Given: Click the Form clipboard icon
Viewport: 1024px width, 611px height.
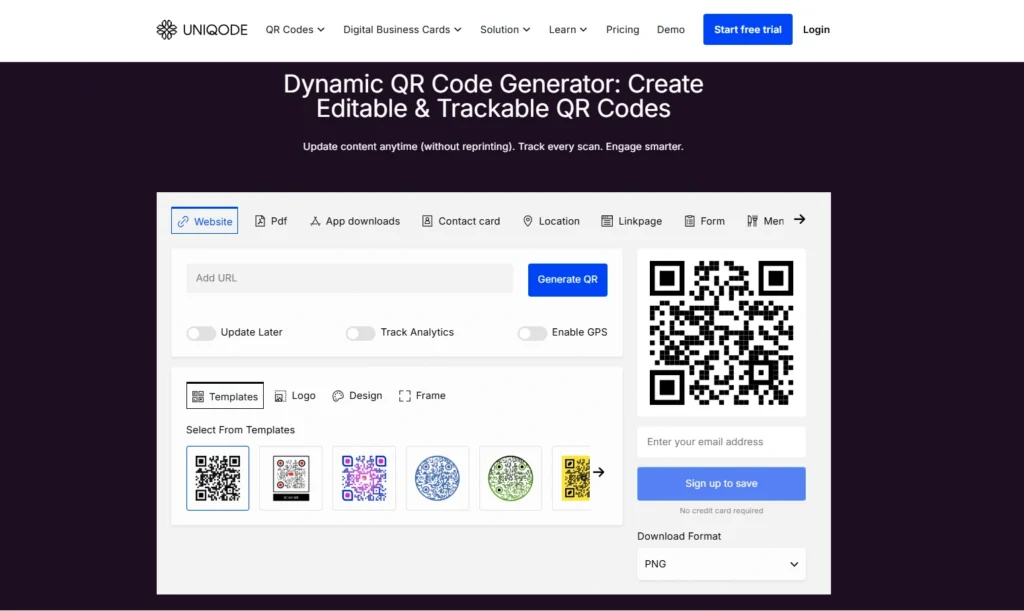Looking at the screenshot, I should tap(690, 221).
